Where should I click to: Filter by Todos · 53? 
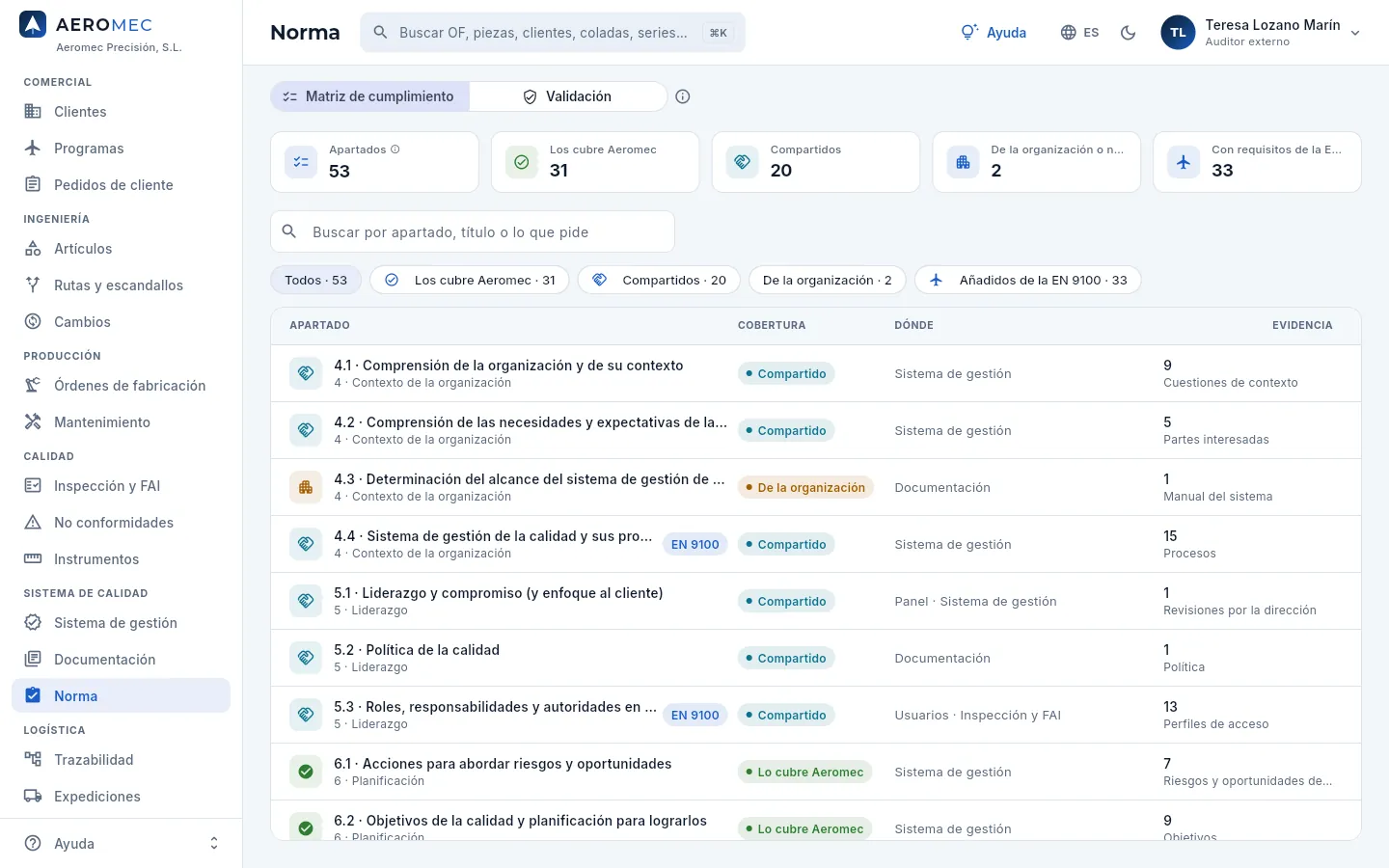pos(315,281)
